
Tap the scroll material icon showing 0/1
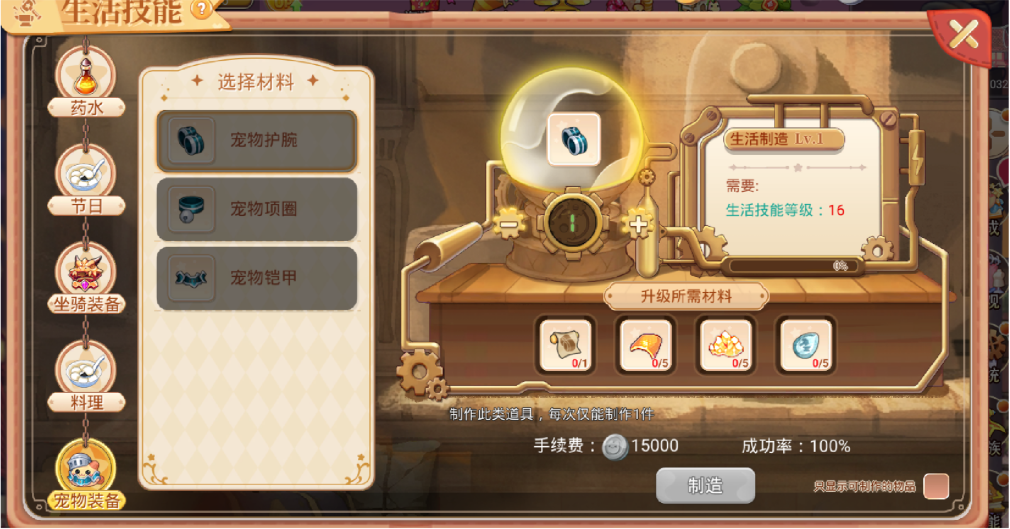pyautogui.click(x=565, y=345)
